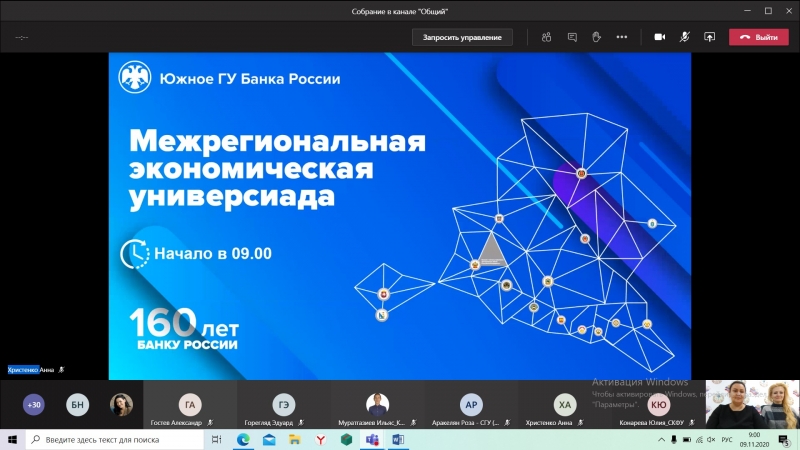
Task: Unmute the microphone in the meeting toolbar
Action: coord(685,37)
